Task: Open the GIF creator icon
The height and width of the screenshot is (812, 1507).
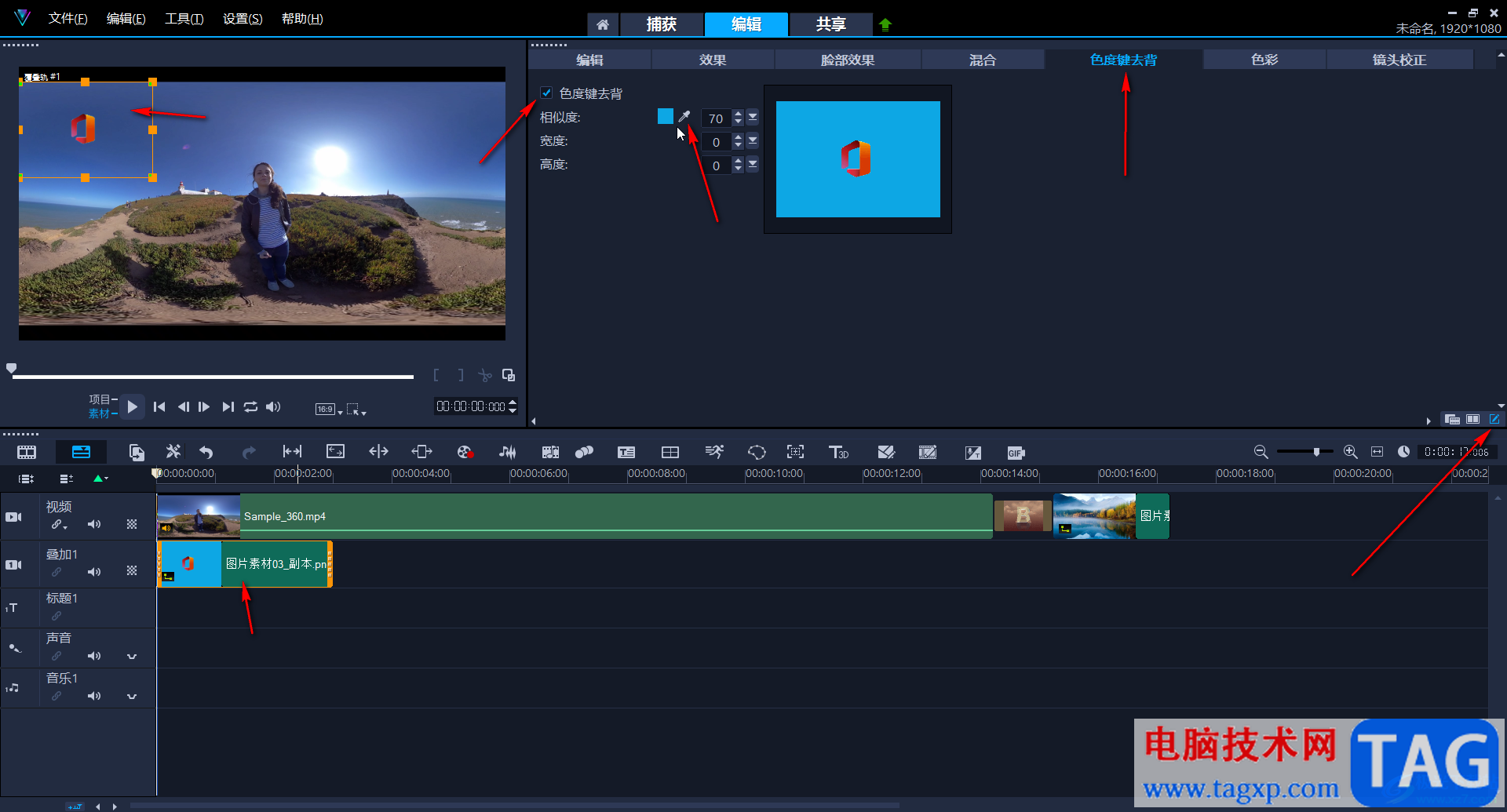Action: pyautogui.click(x=1016, y=453)
